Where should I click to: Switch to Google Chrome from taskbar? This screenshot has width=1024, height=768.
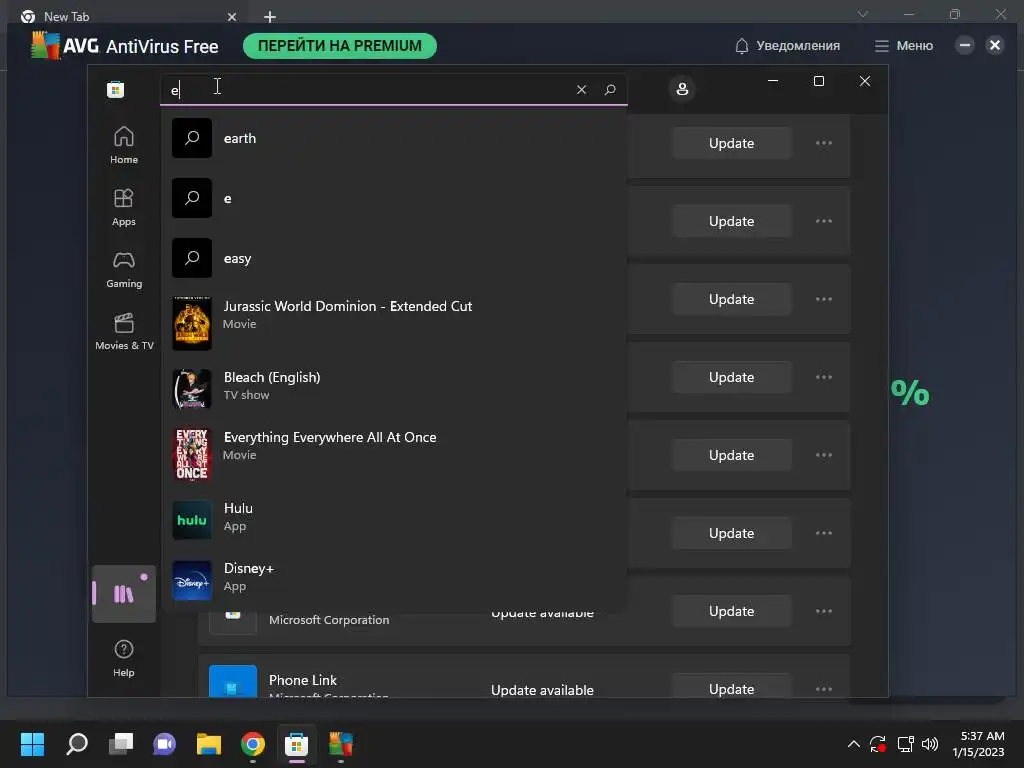point(253,744)
